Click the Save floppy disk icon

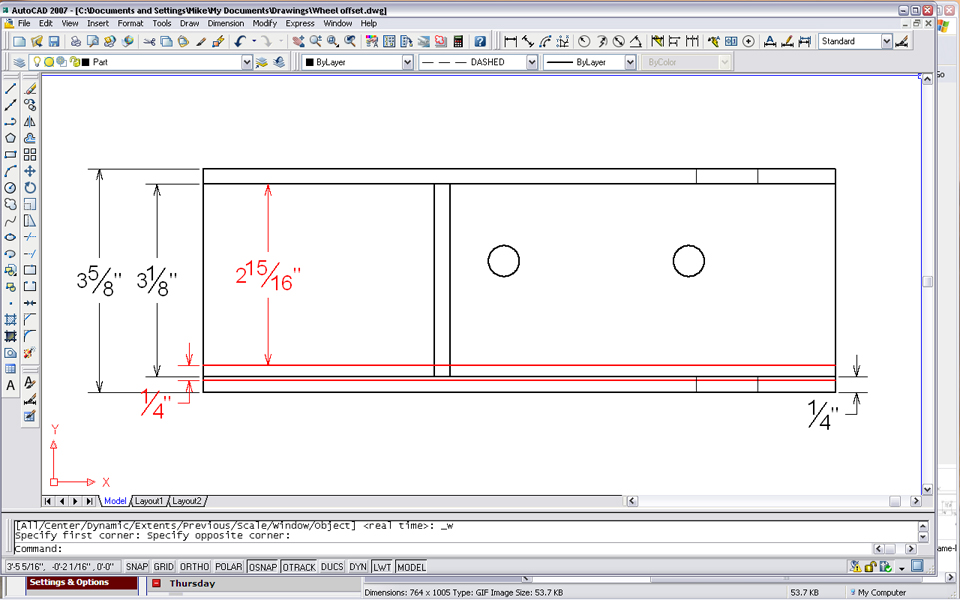[x=54, y=41]
